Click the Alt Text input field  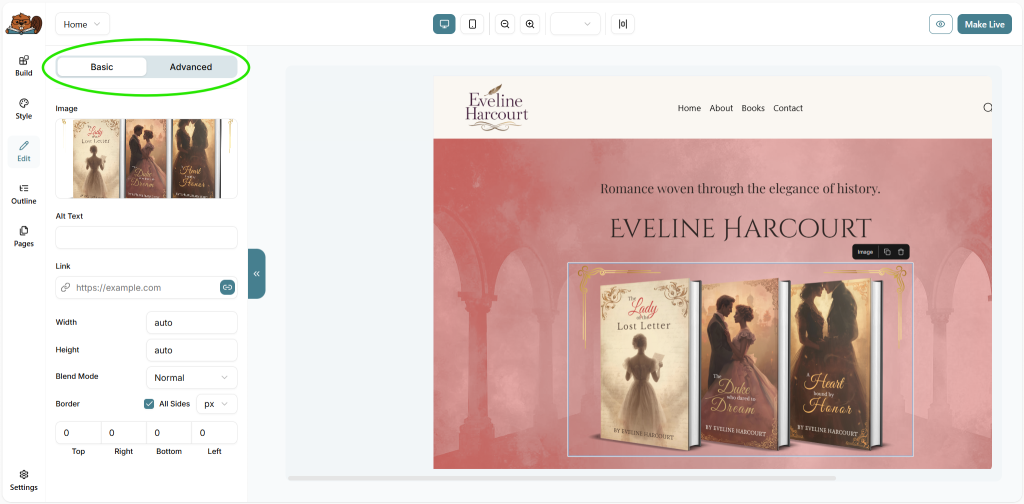(147, 238)
